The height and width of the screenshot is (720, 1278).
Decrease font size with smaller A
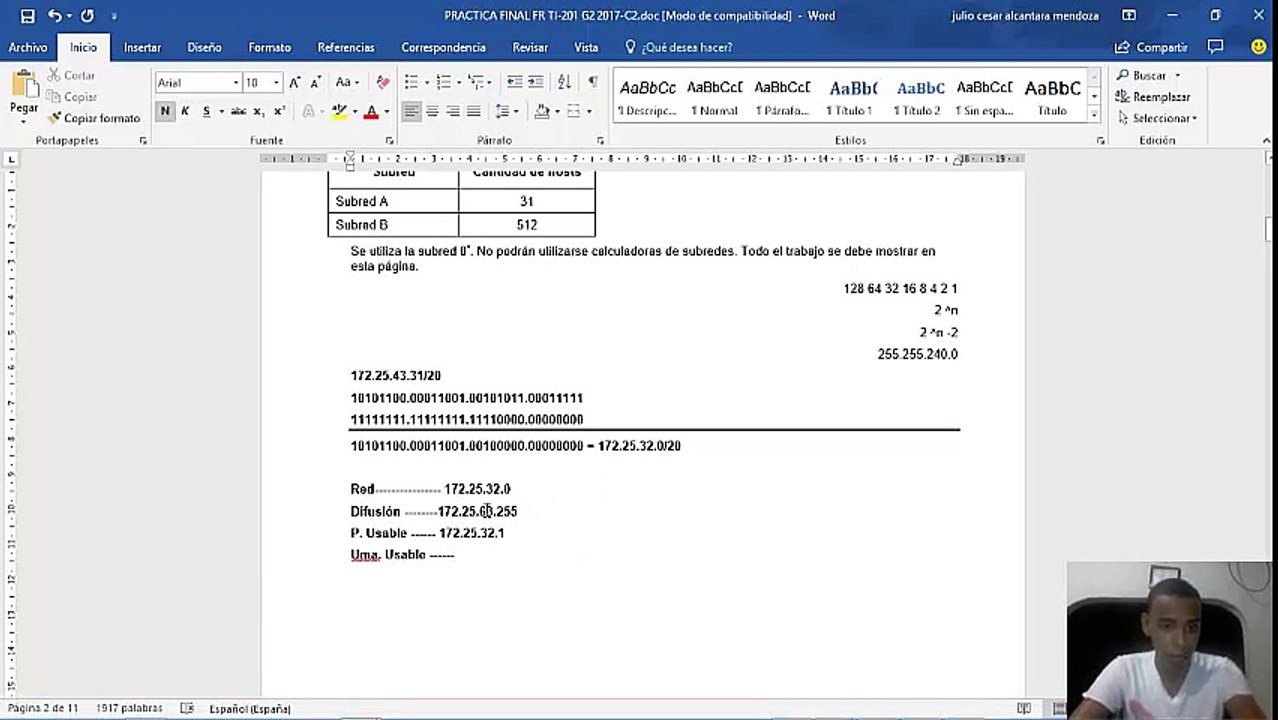[316, 82]
